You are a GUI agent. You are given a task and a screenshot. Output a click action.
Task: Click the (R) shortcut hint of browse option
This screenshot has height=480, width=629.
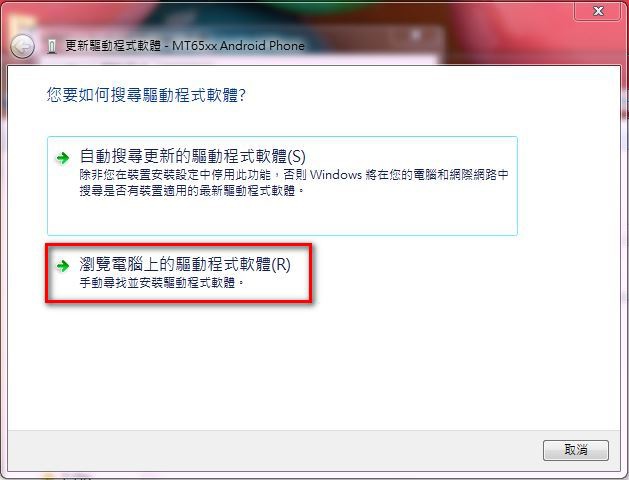[x=281, y=265]
